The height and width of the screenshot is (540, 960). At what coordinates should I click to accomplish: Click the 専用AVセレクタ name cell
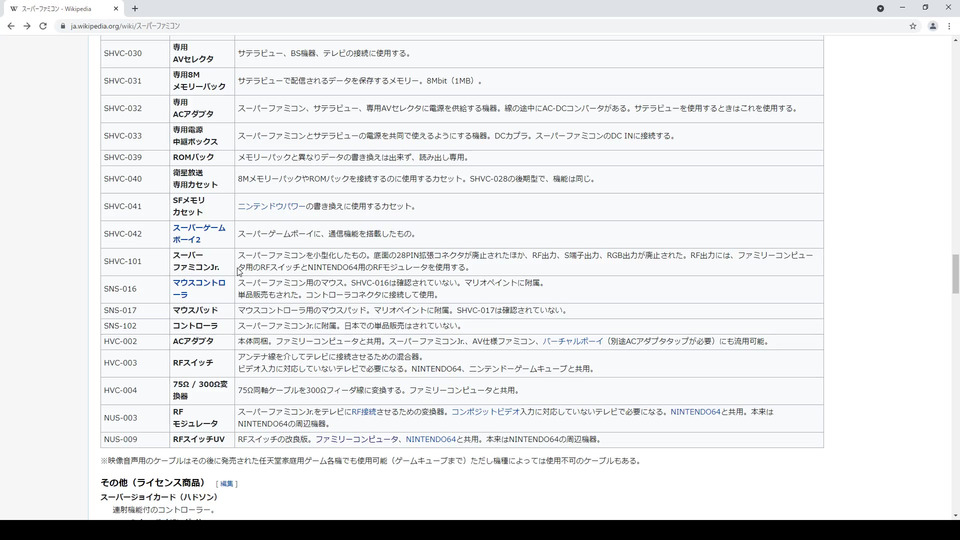pos(202,53)
